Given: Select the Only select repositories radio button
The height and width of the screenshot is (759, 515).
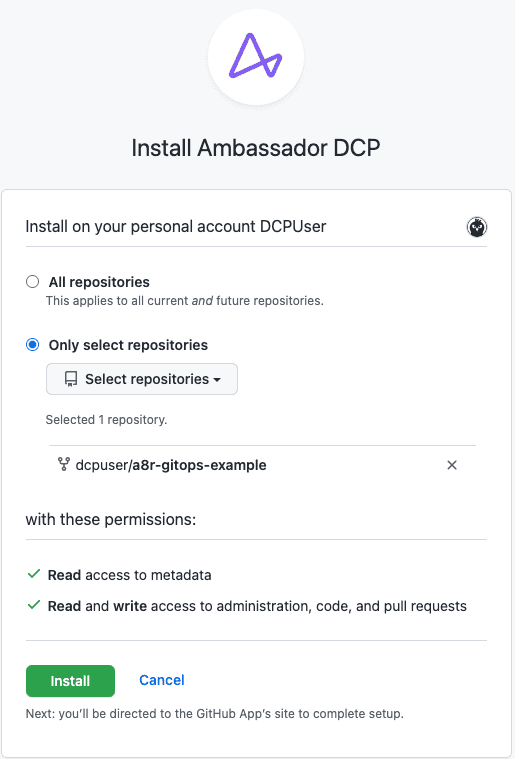Looking at the screenshot, I should 32,345.
